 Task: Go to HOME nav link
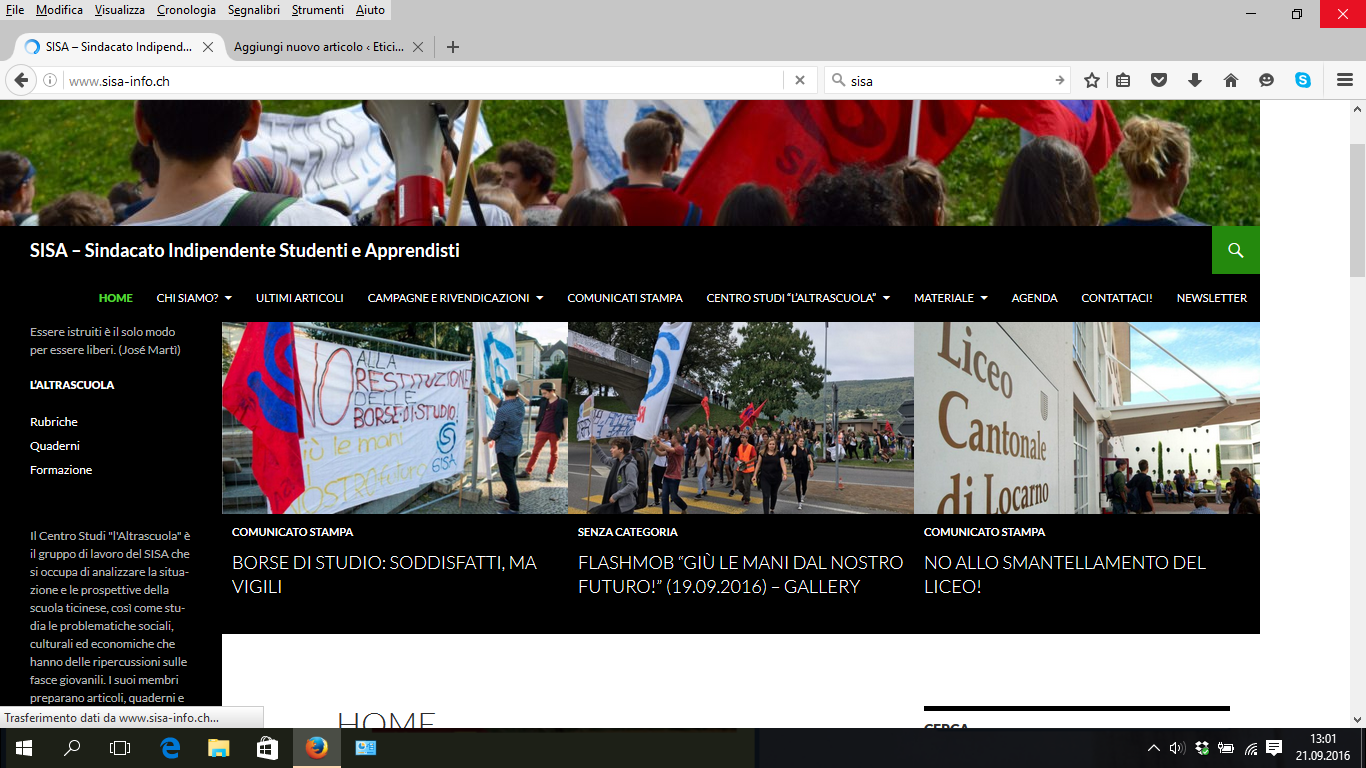click(116, 298)
